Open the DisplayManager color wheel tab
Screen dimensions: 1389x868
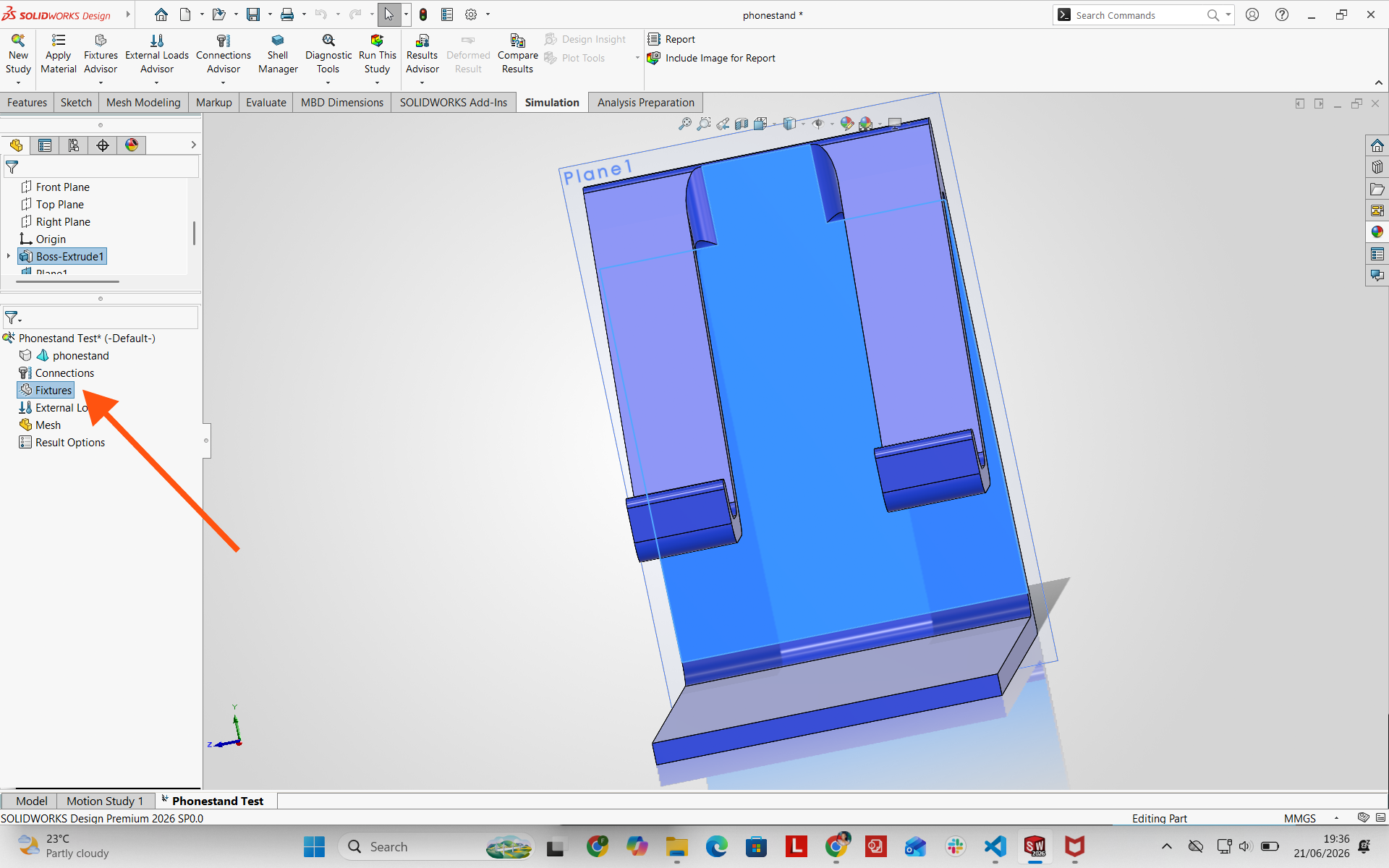click(132, 145)
